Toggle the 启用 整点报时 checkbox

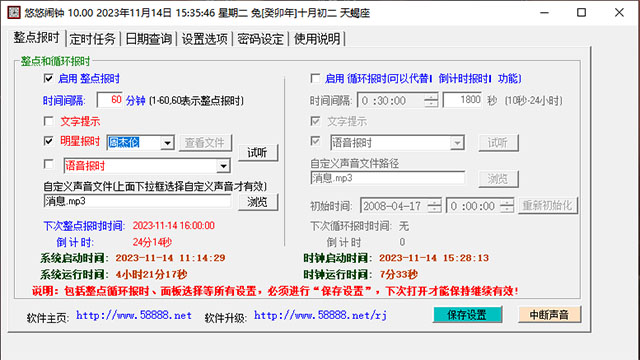[x=49, y=78]
